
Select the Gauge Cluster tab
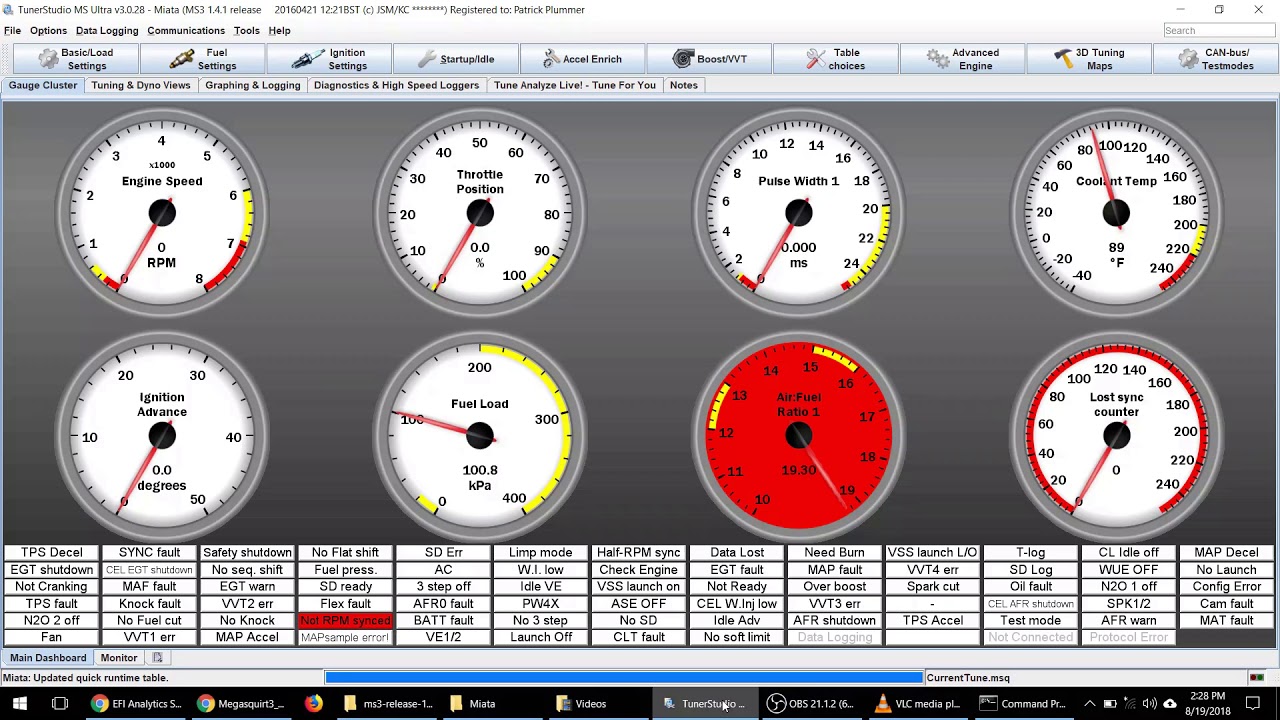coord(43,85)
